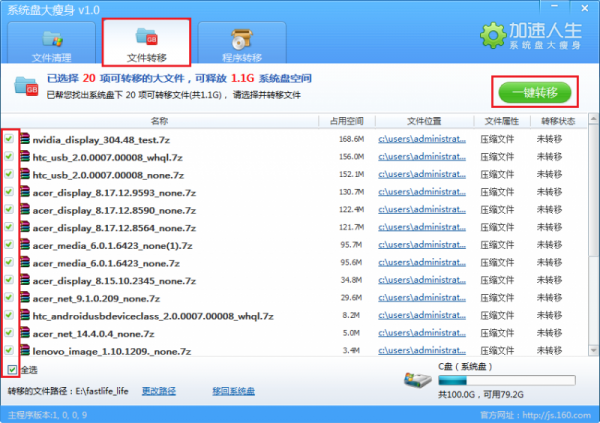This screenshot has width=600, height=423.
Task: Sort by the 名称 column header
Action: pos(160,121)
